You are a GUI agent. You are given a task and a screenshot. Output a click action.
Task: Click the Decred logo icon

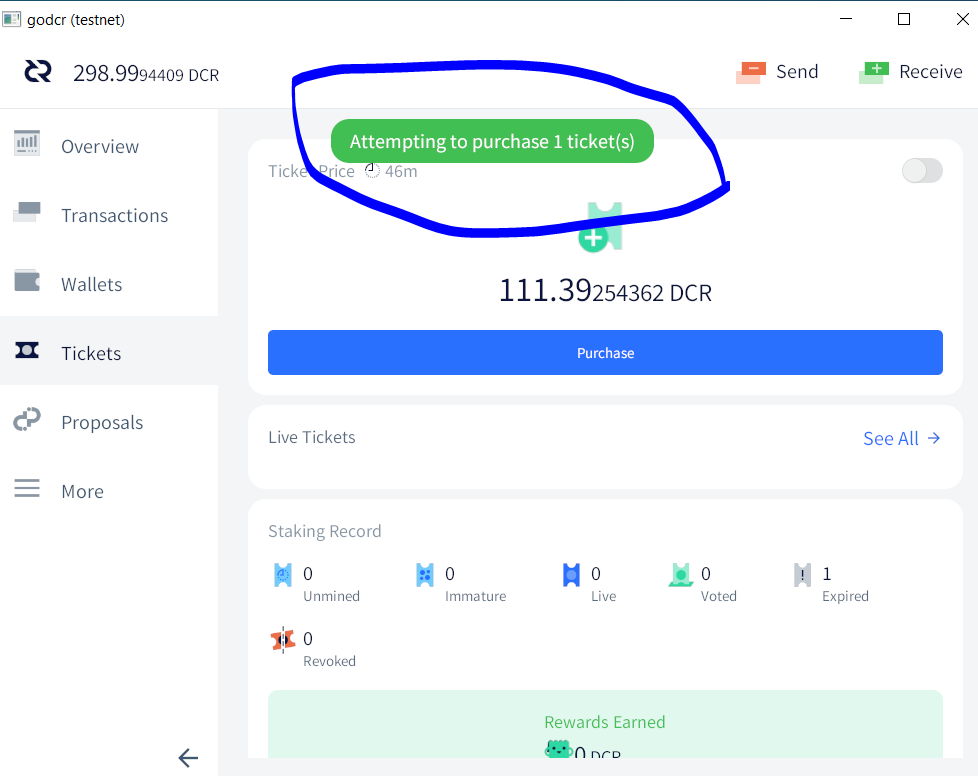tap(38, 72)
